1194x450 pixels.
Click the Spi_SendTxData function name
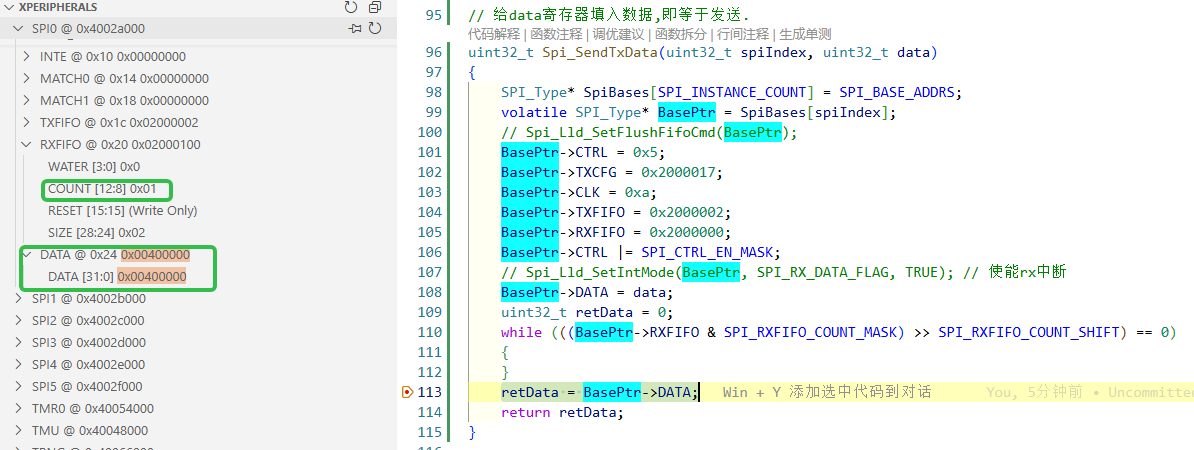point(600,53)
